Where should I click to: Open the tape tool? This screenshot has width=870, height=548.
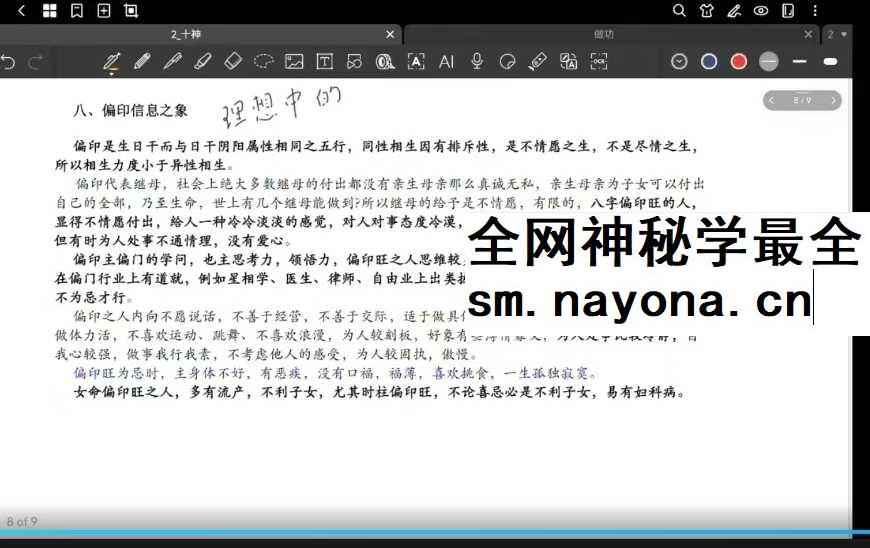point(385,61)
